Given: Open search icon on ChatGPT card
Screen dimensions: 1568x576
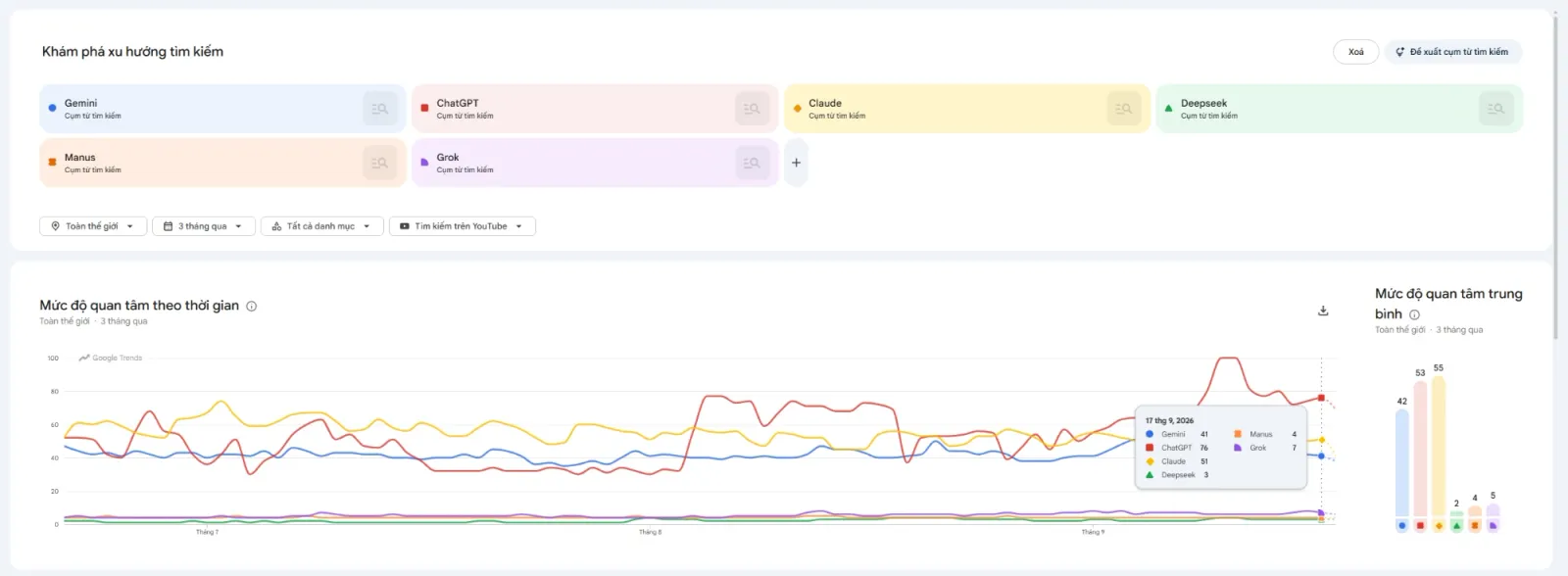Looking at the screenshot, I should tap(752, 109).
